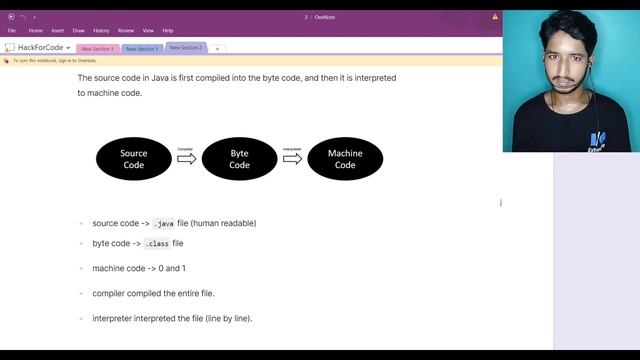Viewport: 640px width, 360px height.
Task: Open the Insert ribbon tab
Action: point(58,31)
